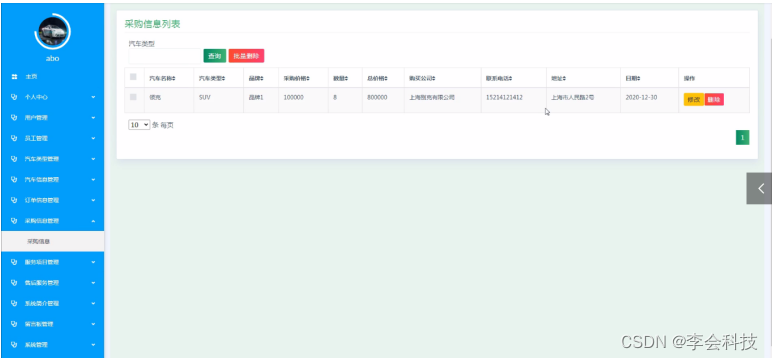Click the yellow 修改 edit button
Viewport: 773px width, 360px height.
click(x=694, y=100)
